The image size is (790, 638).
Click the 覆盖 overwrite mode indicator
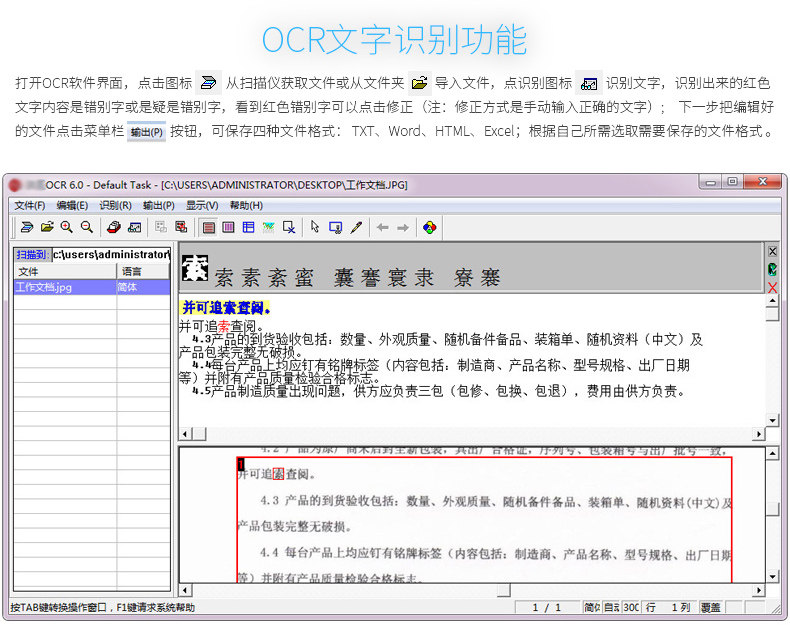pos(710,607)
